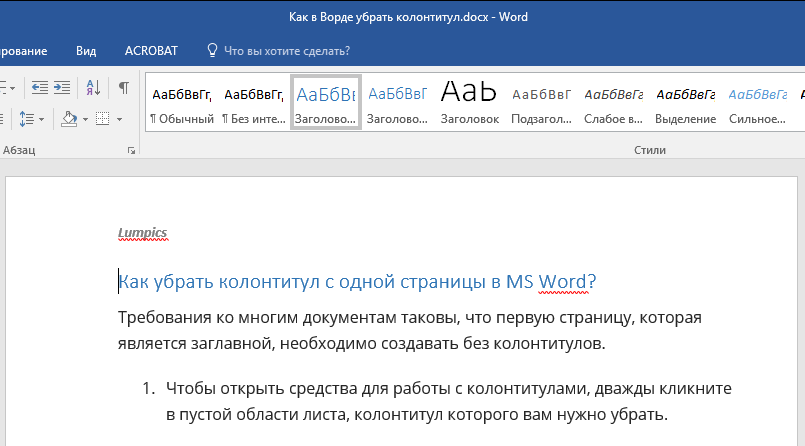805x446 pixels.
Task: Open the Sort text (А-Я) tool
Action: (x=93, y=87)
